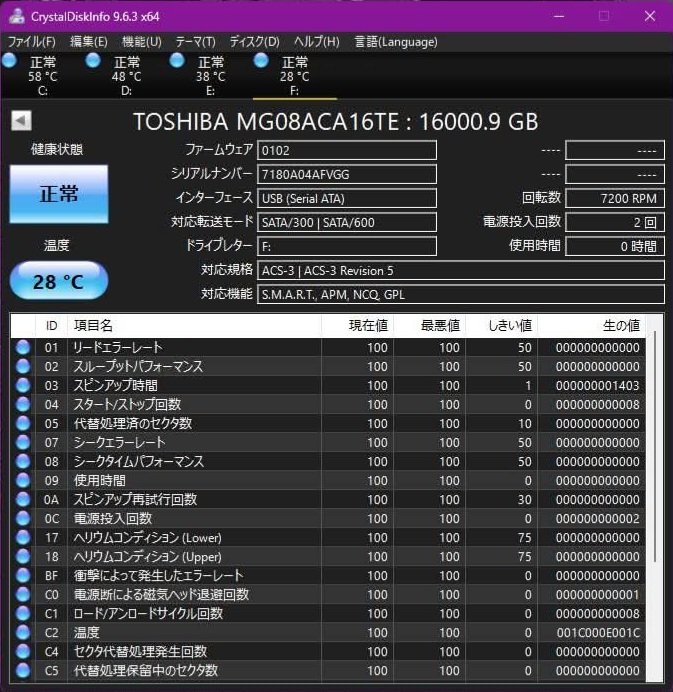Open the ディスク(D) menu
The width and height of the screenshot is (673, 692).
pos(254,42)
